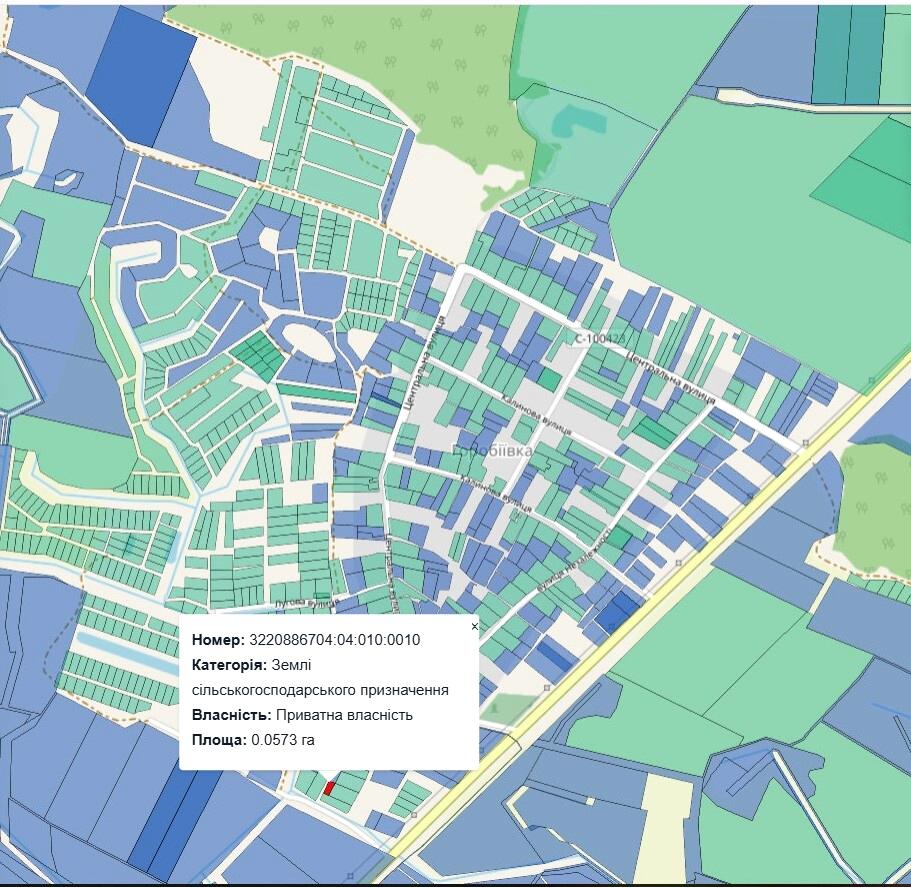Select the dark teal parcel in top right corner
Screen dimensions: 911x887
(x=844, y=40)
